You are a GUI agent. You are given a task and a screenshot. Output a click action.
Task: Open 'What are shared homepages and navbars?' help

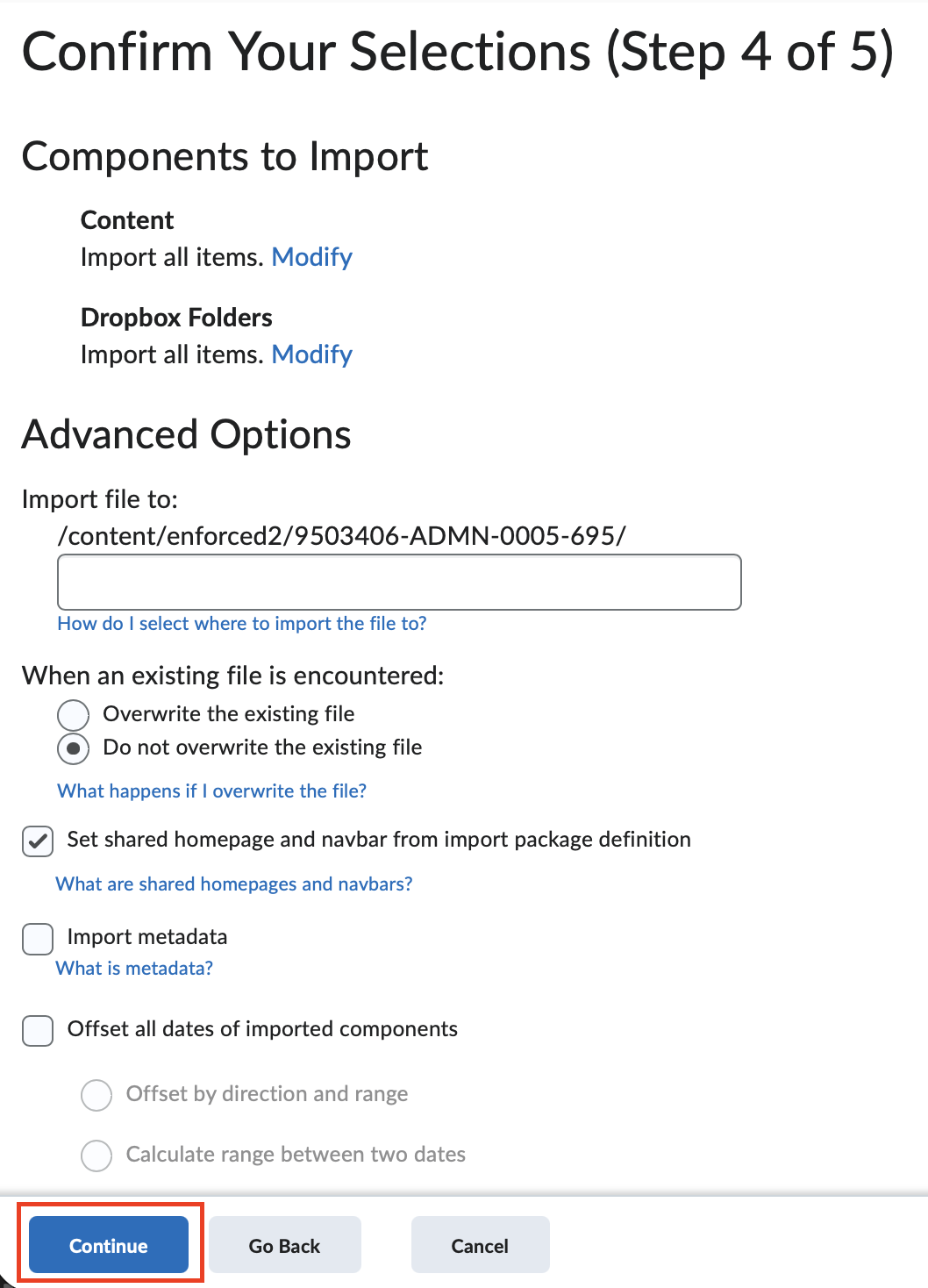click(233, 884)
